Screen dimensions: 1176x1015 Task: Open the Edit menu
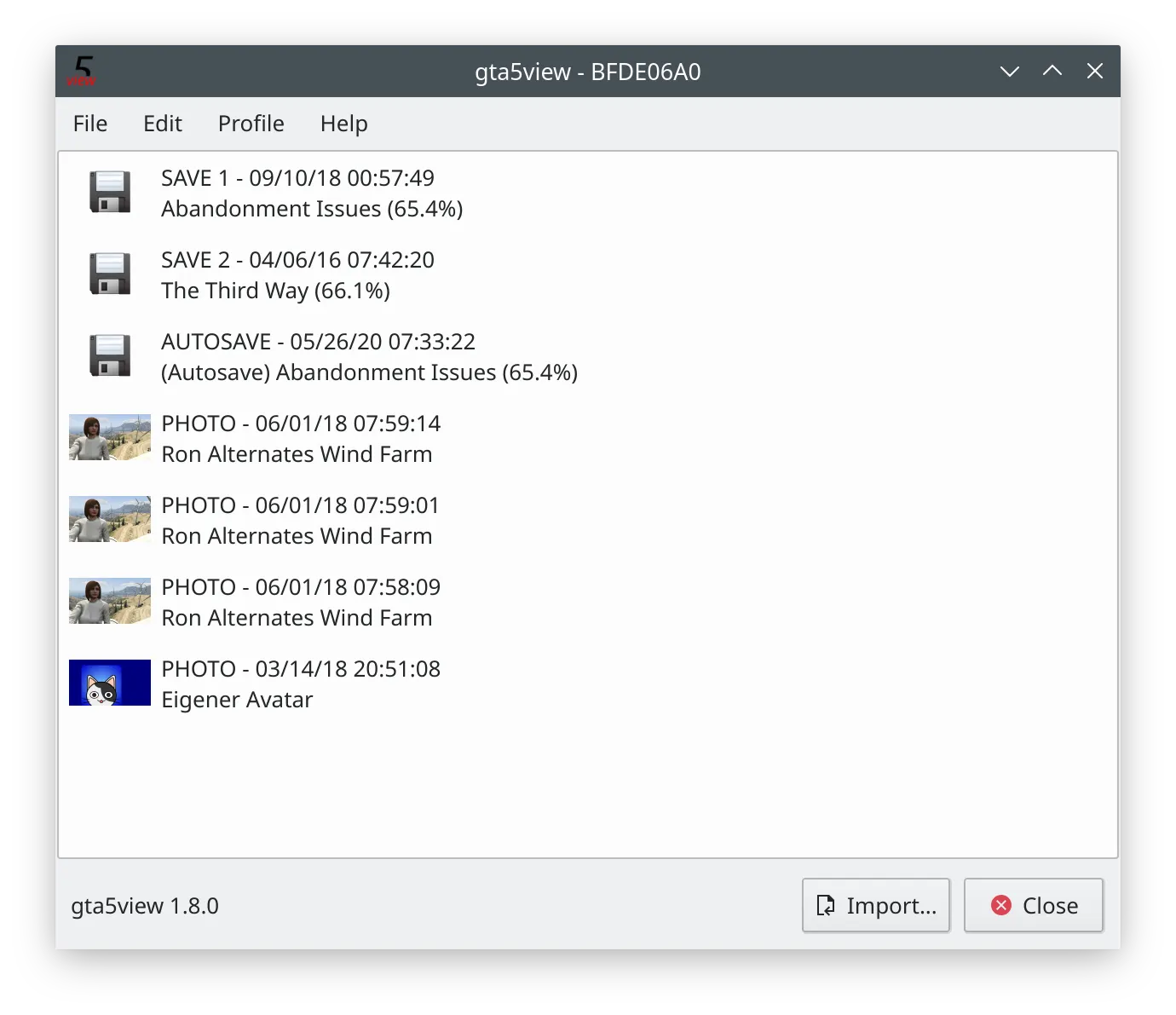163,124
